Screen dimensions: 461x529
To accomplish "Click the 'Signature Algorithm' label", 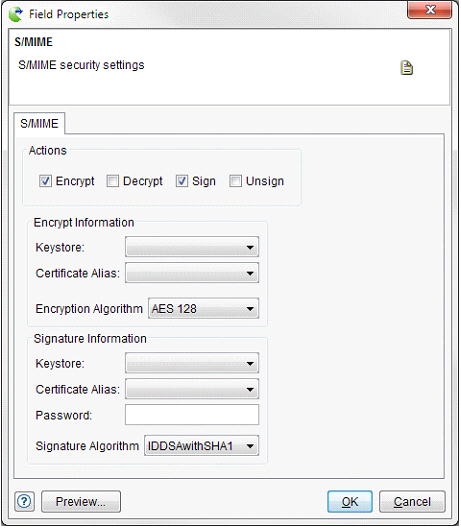I will point(87,446).
